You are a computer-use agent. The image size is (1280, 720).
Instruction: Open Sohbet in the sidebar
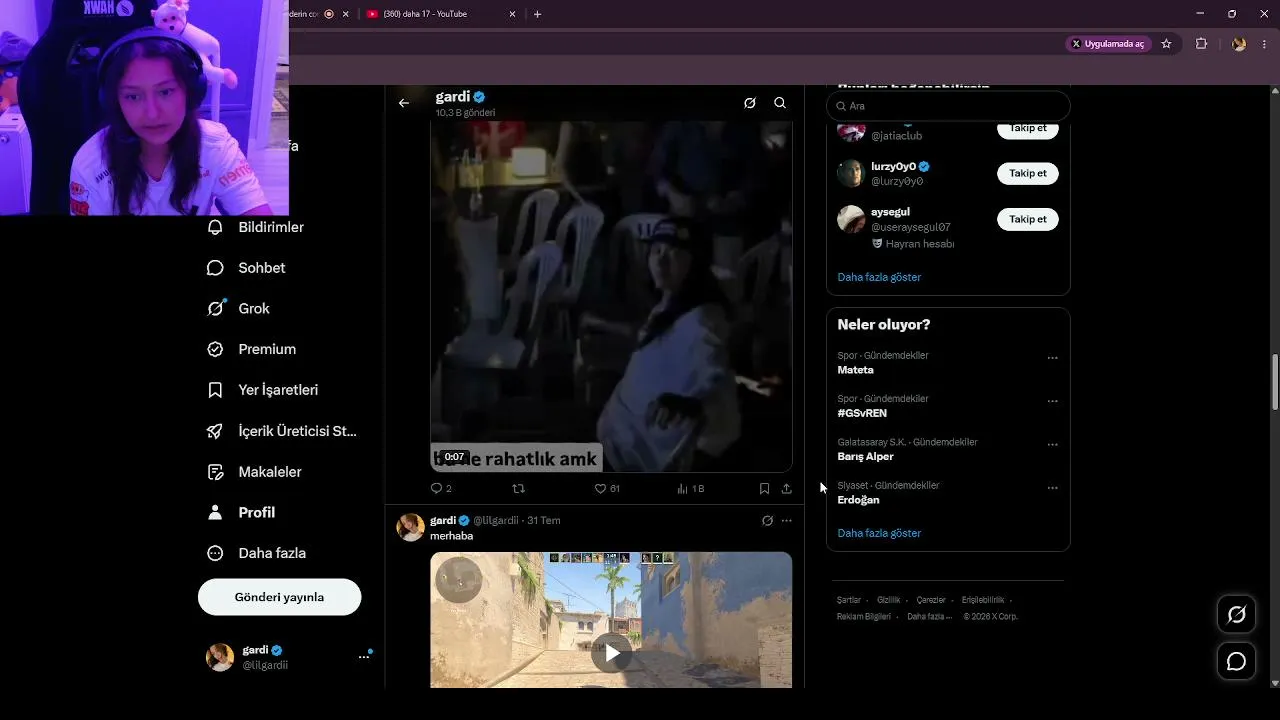click(x=246, y=268)
